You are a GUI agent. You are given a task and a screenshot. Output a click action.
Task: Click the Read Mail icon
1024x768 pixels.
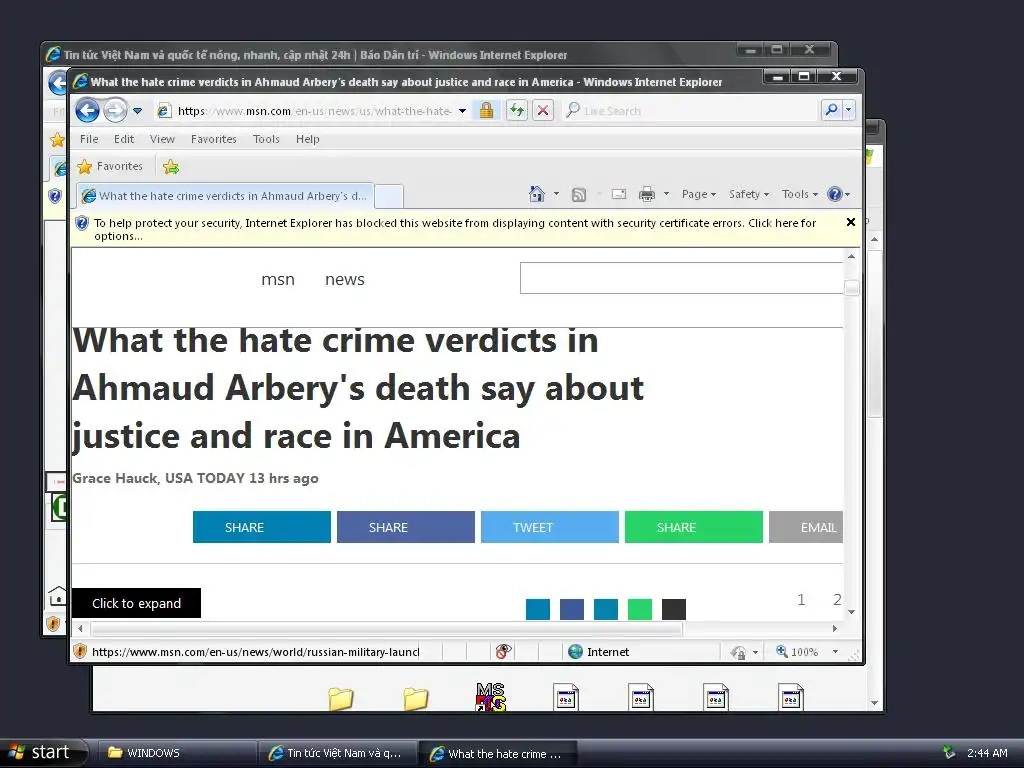pos(618,194)
